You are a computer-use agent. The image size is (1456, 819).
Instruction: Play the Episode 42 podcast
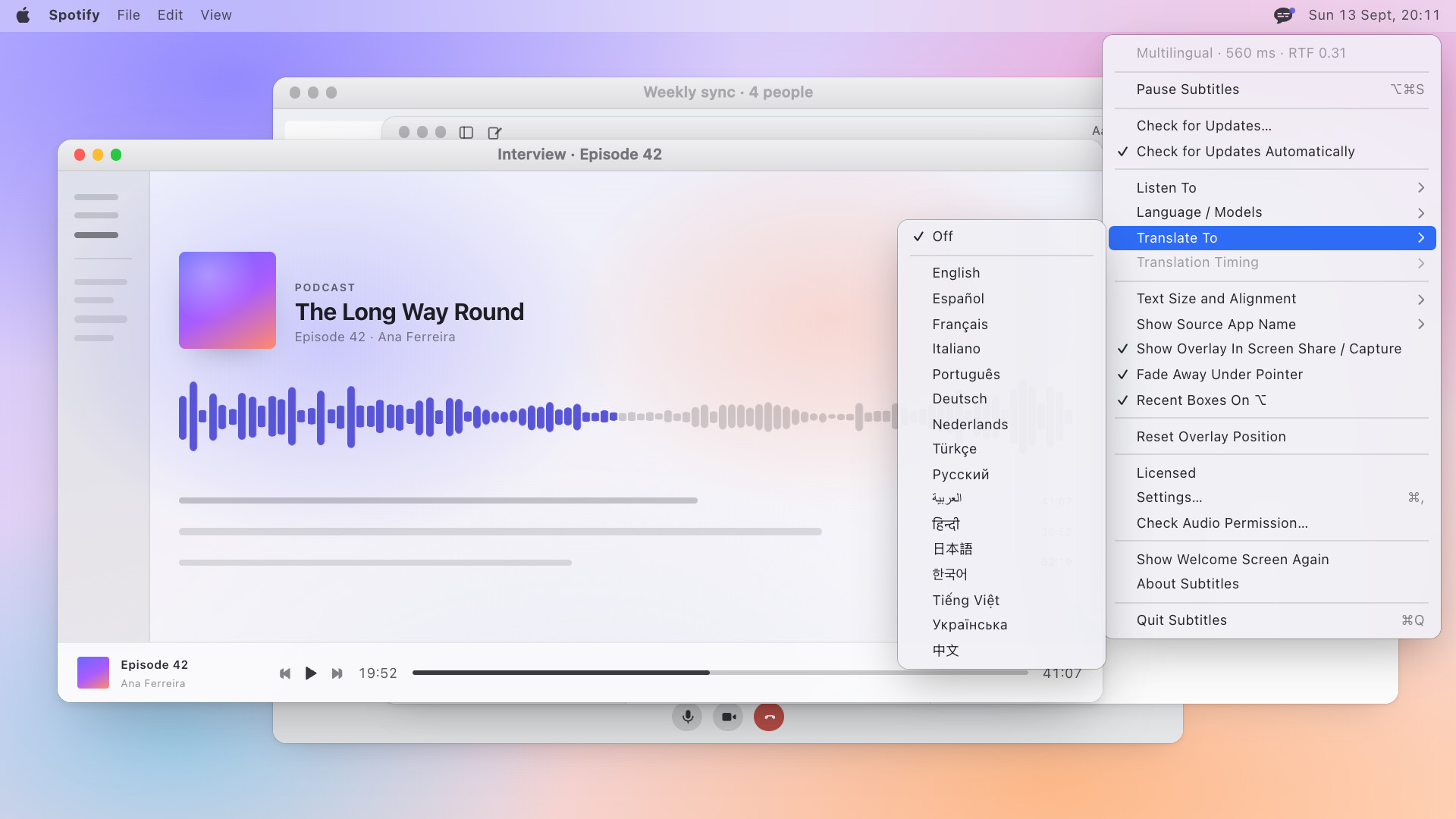click(311, 673)
